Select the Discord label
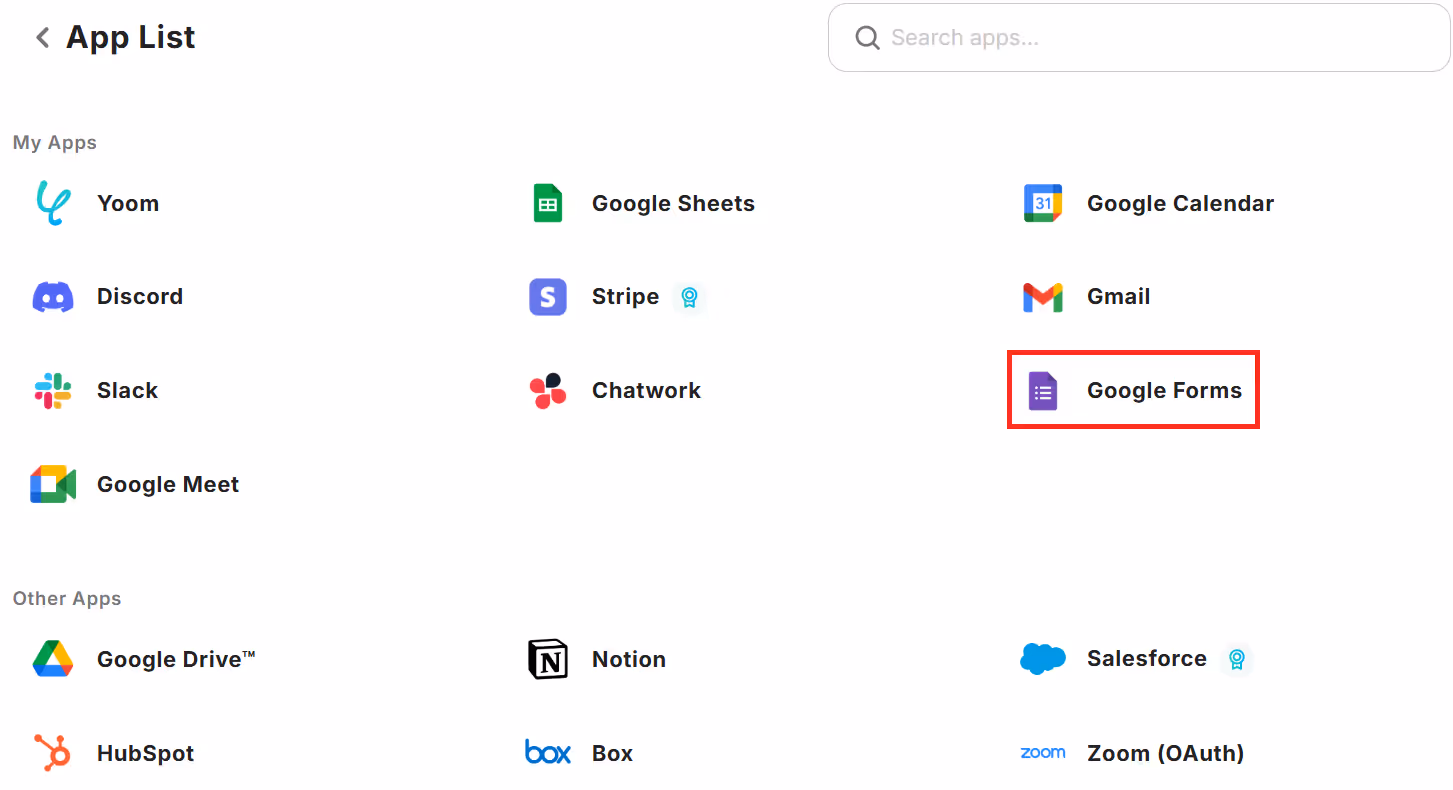This screenshot has width=1453, height=790. pos(140,296)
